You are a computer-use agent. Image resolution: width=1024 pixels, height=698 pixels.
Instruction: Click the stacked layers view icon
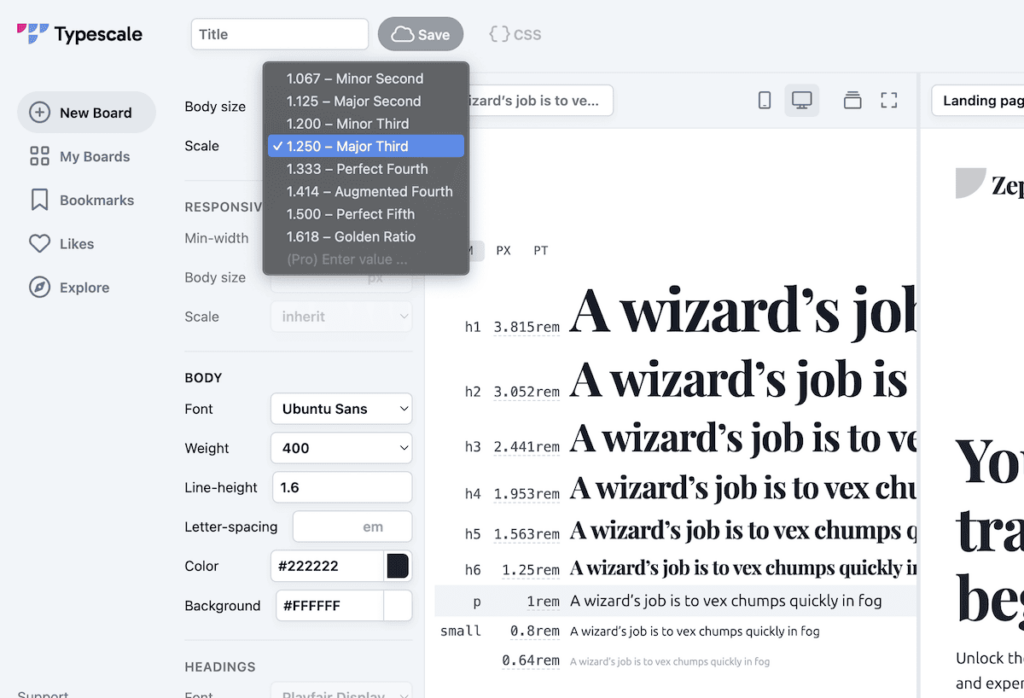852,100
